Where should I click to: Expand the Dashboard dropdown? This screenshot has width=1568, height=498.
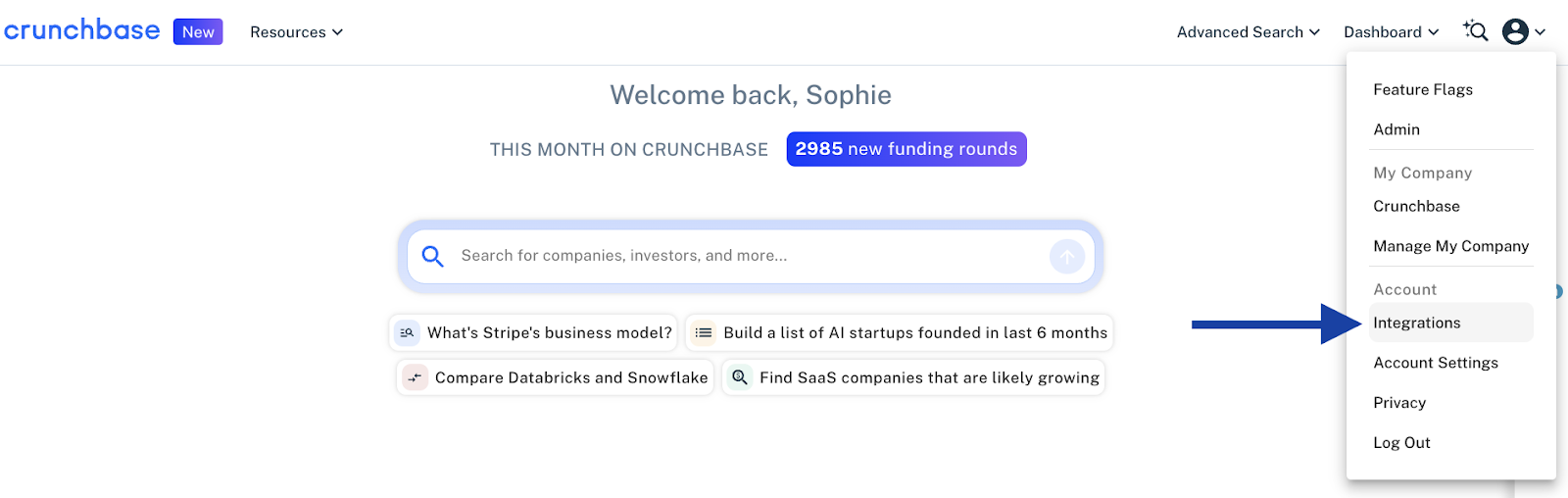1392,32
